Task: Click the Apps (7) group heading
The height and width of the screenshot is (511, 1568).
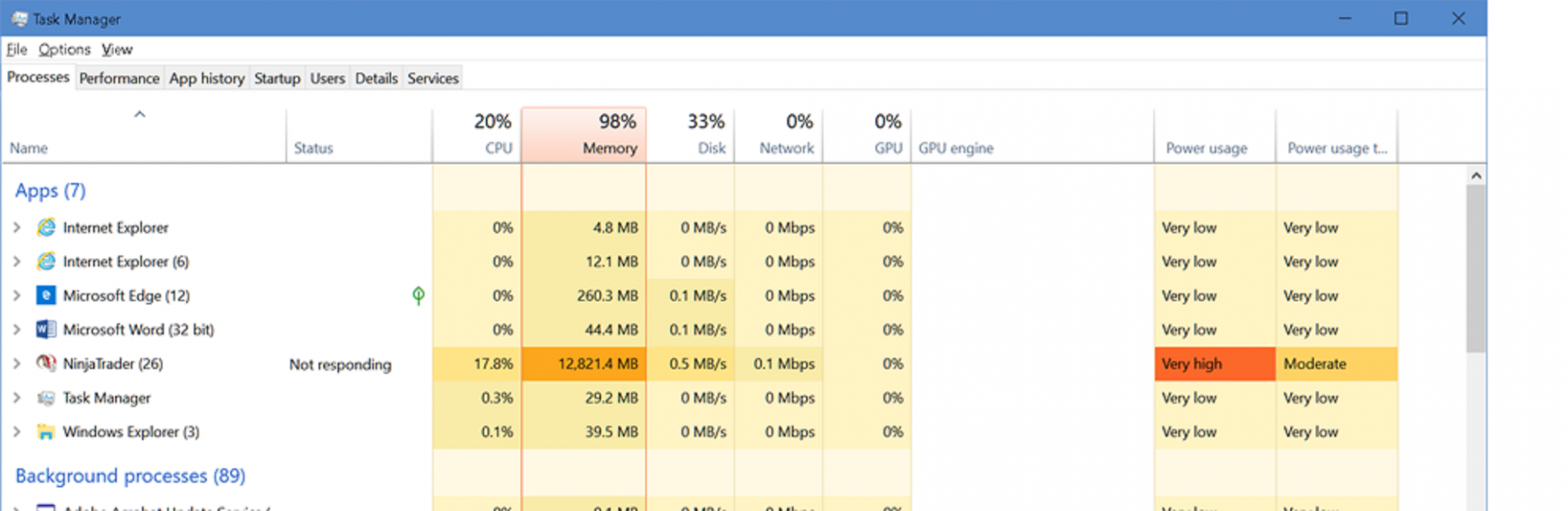Action: coord(51,190)
